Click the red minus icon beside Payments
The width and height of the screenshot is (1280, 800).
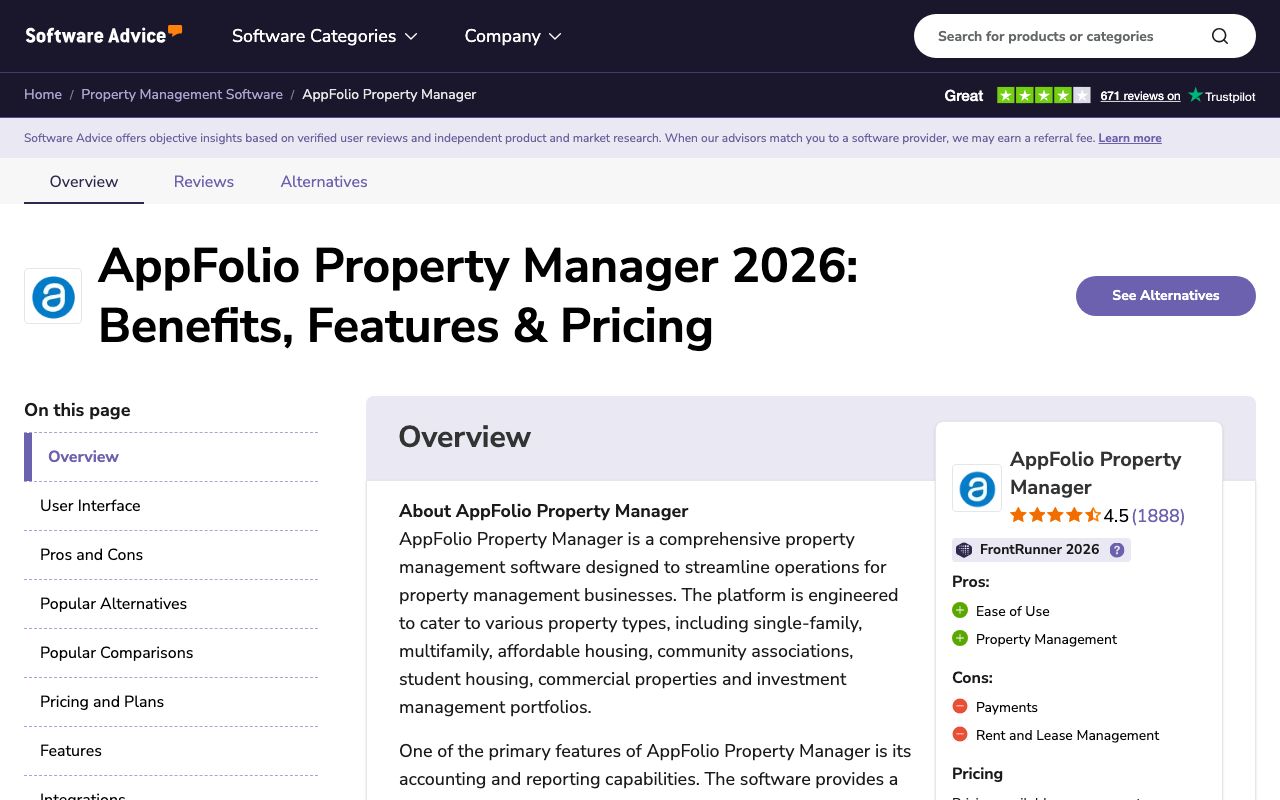960,706
